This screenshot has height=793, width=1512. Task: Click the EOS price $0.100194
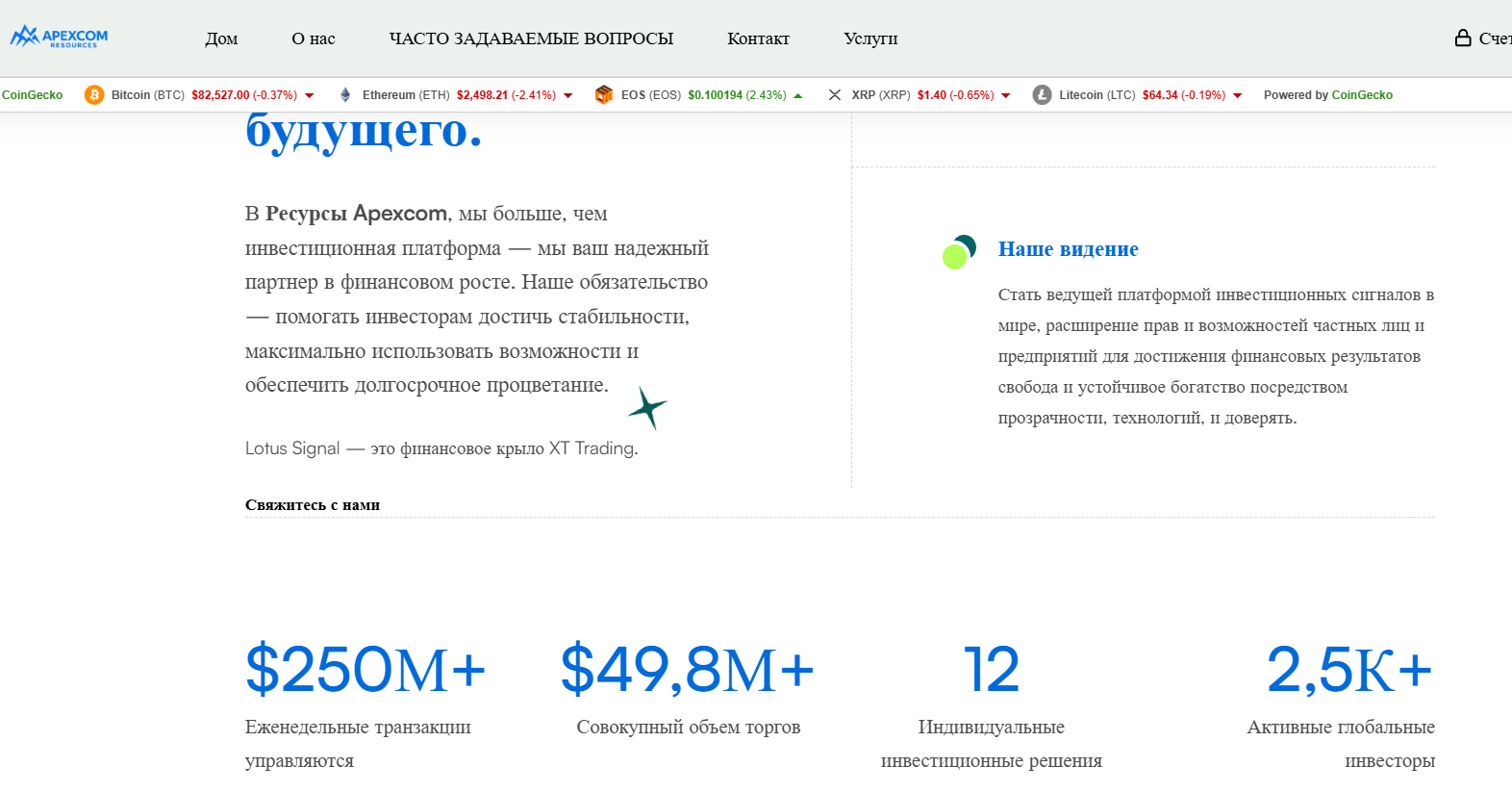716,95
